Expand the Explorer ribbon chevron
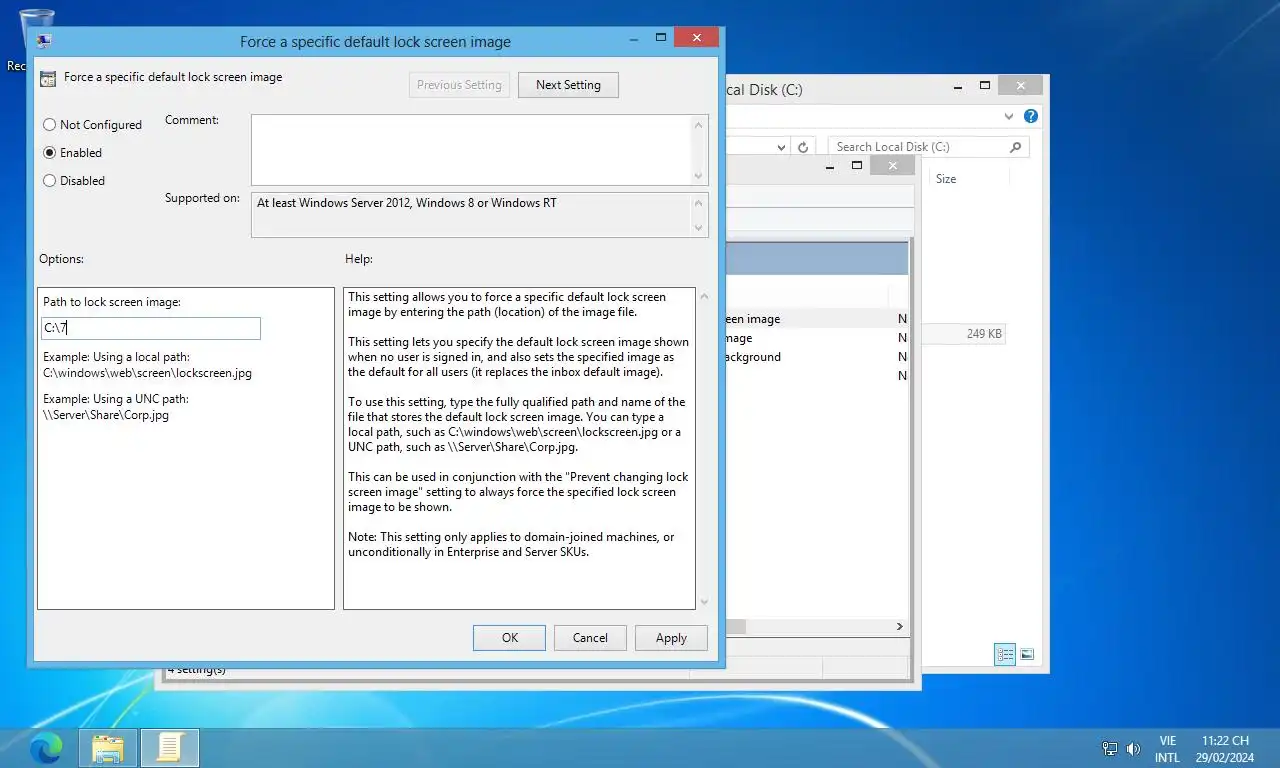1280x768 pixels. (x=1009, y=116)
